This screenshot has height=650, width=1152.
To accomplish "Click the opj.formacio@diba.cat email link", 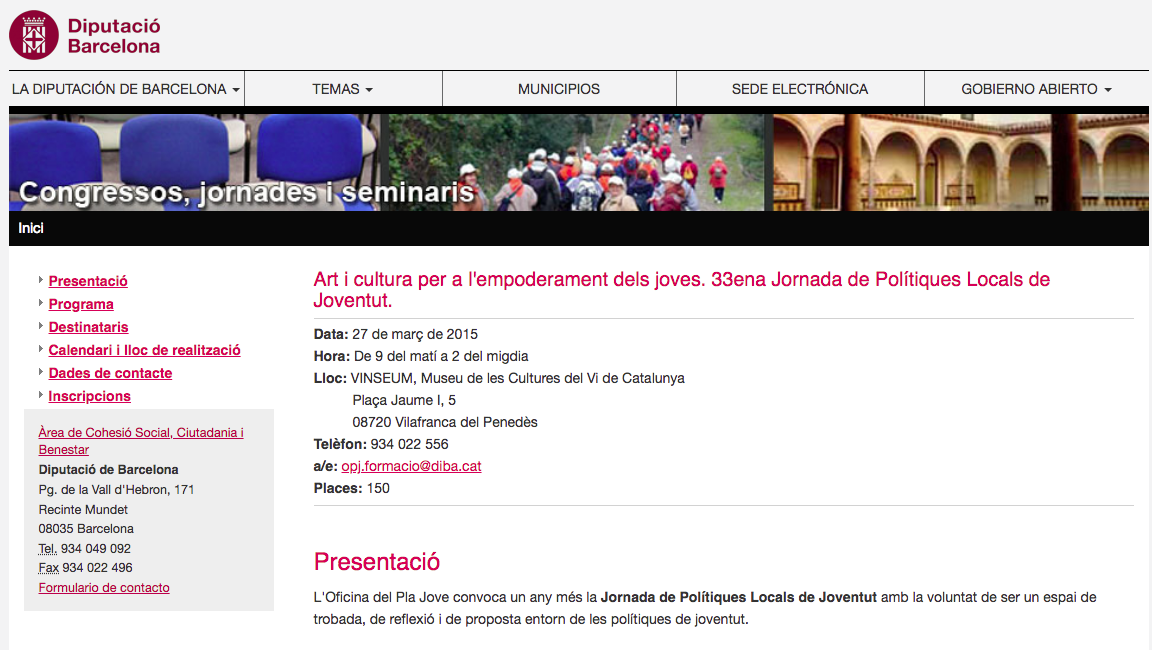I will [x=411, y=467].
